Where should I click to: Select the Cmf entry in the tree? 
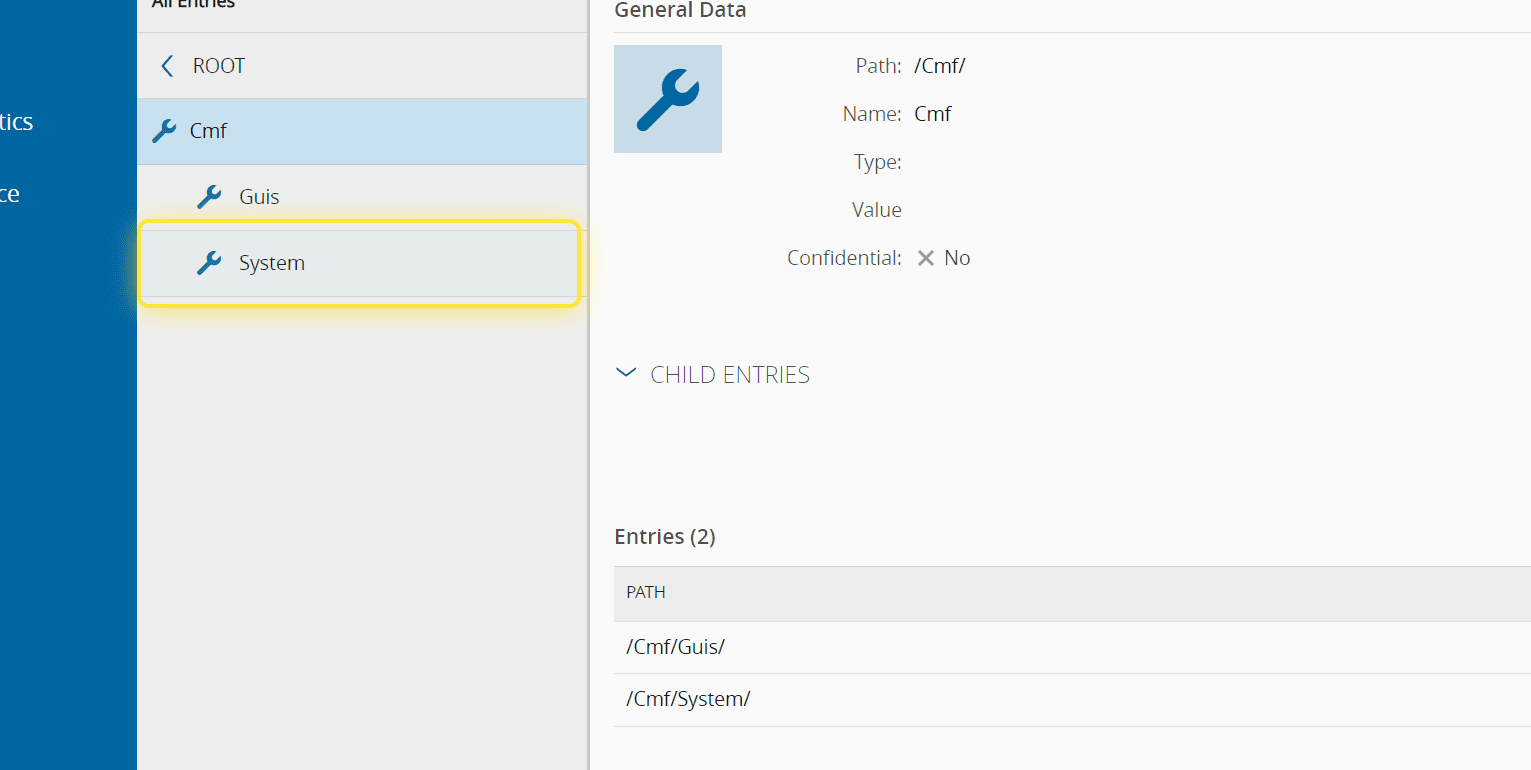209,131
